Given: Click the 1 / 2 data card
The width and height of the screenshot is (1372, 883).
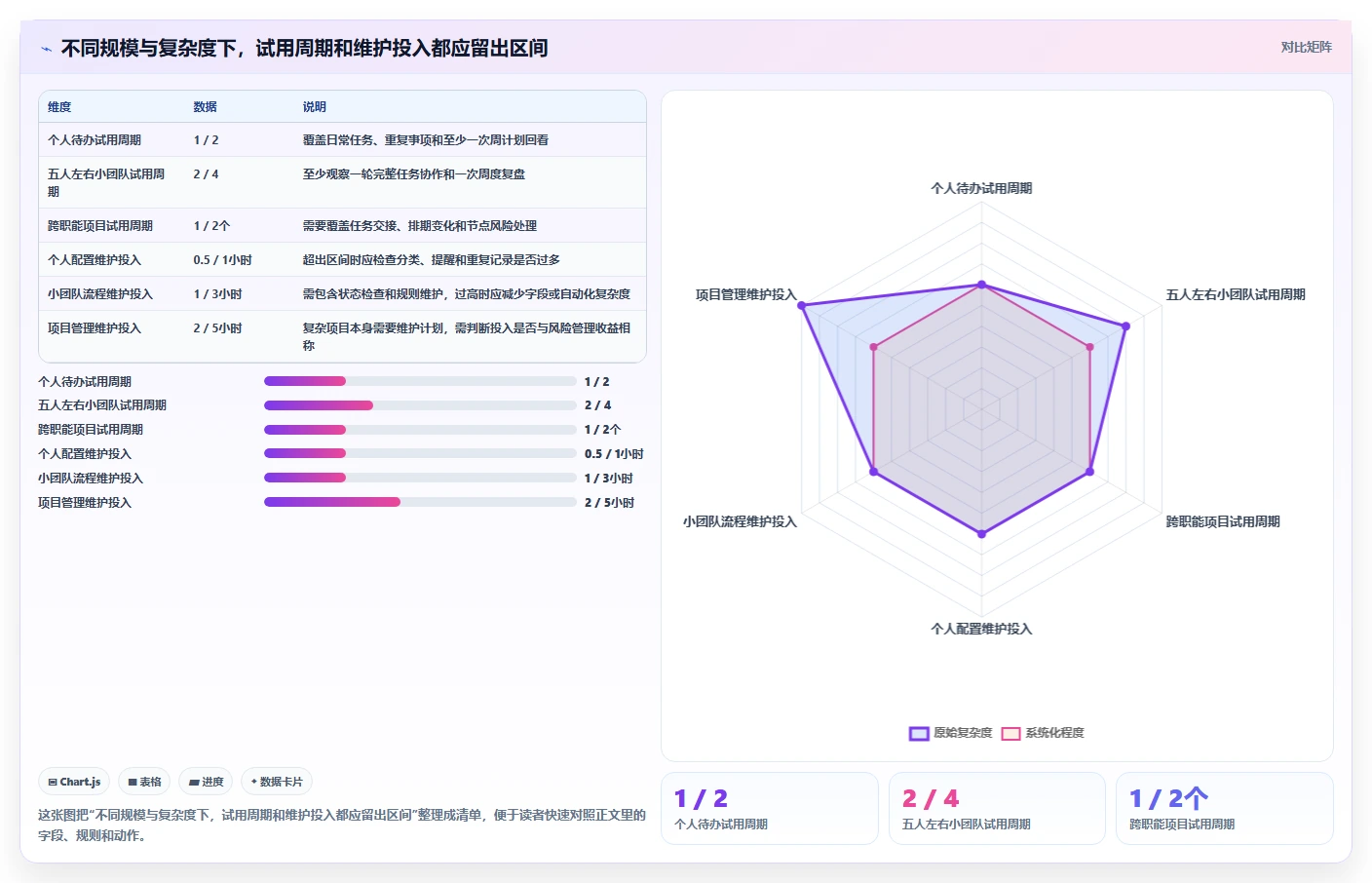Looking at the screenshot, I should pos(770,808).
